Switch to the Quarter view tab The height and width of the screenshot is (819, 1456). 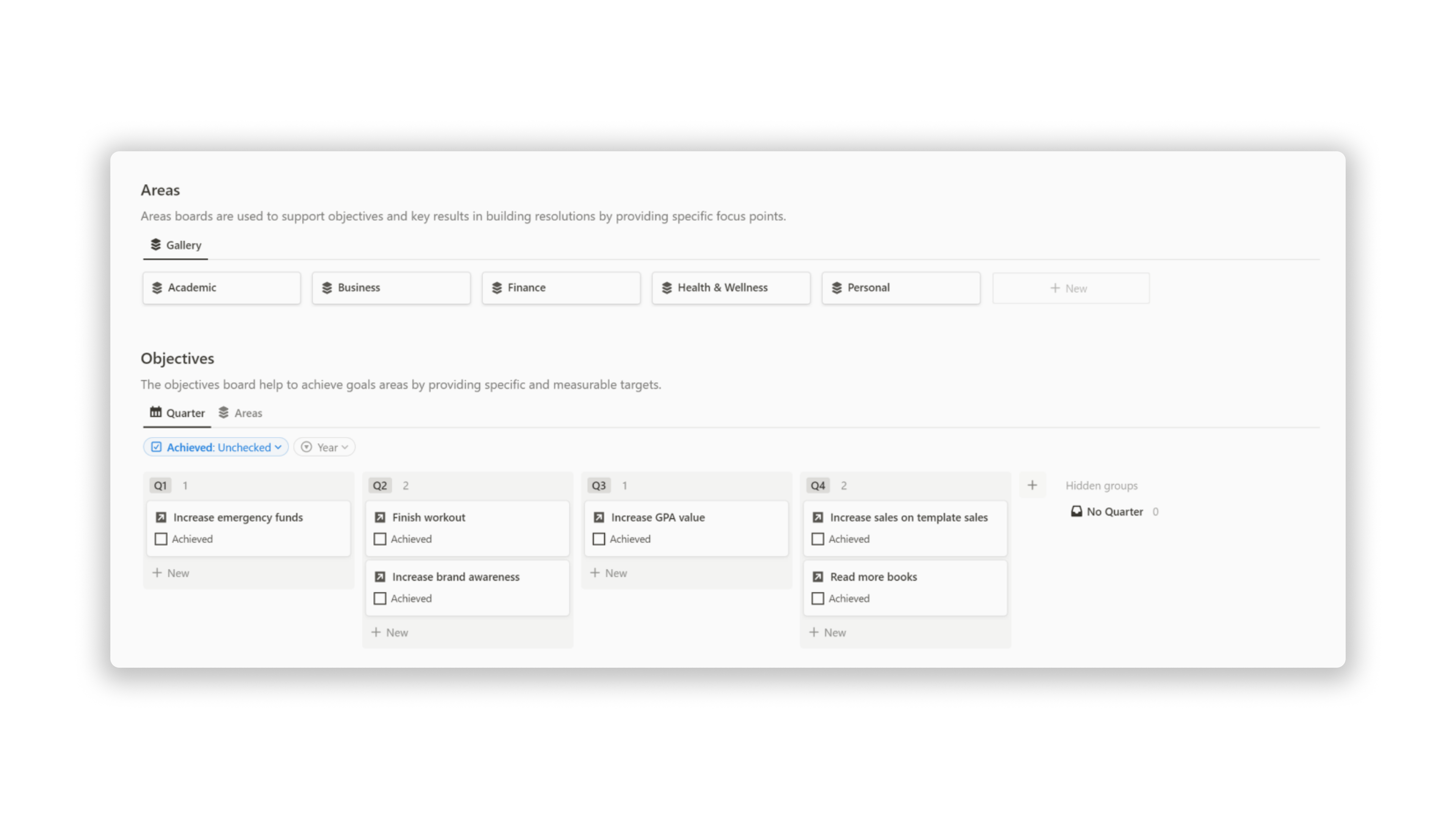click(177, 413)
